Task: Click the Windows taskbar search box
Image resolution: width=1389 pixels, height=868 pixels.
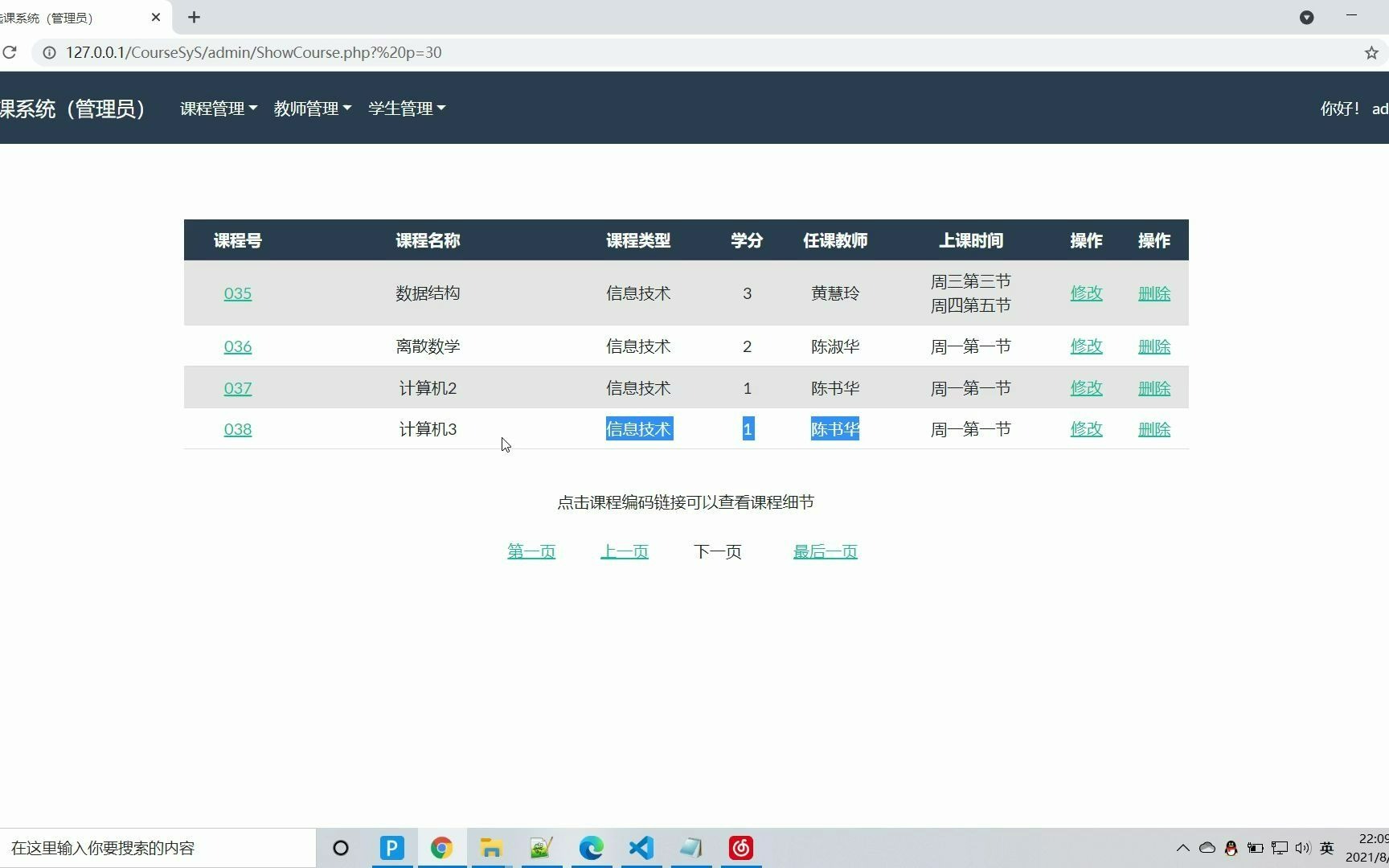Action: 158,848
